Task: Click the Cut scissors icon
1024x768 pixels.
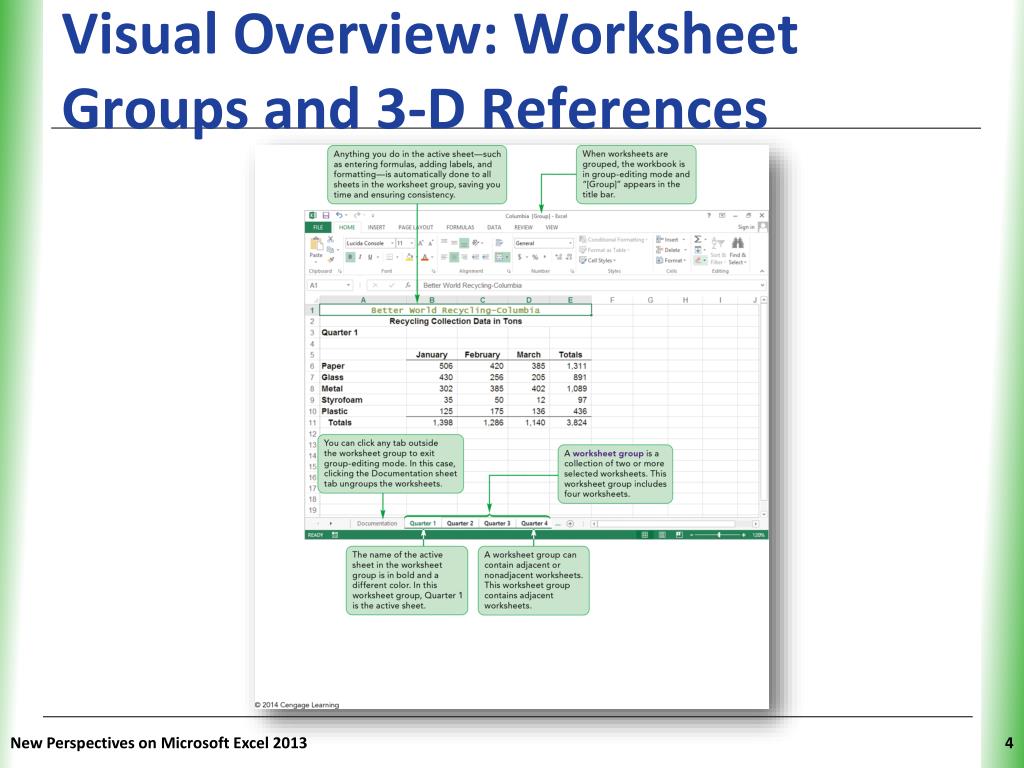Action: (330, 239)
